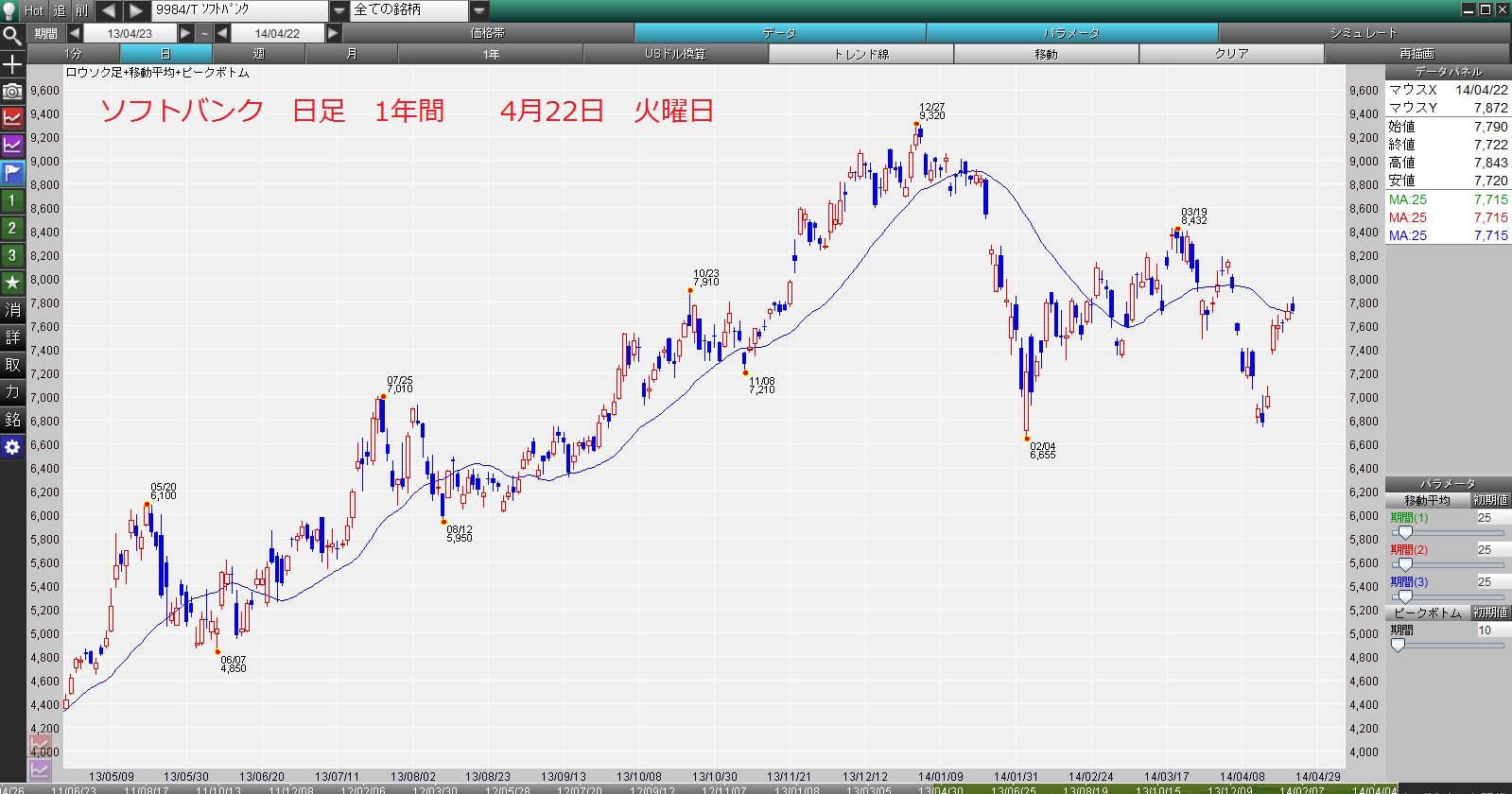The height and width of the screenshot is (794, 1512).
Task: Click the green star favorites icon
Action: pos(12,283)
